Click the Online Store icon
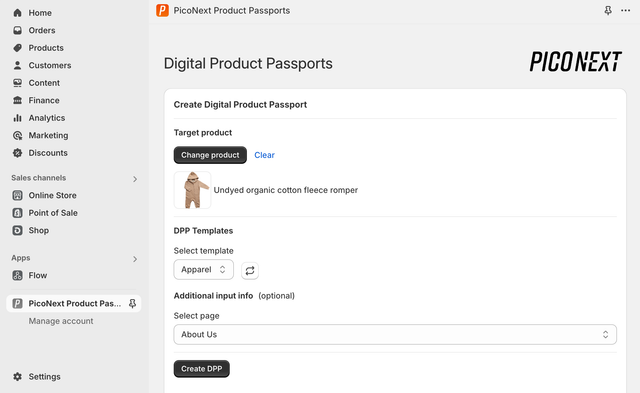The height and width of the screenshot is (393, 640). 17,195
